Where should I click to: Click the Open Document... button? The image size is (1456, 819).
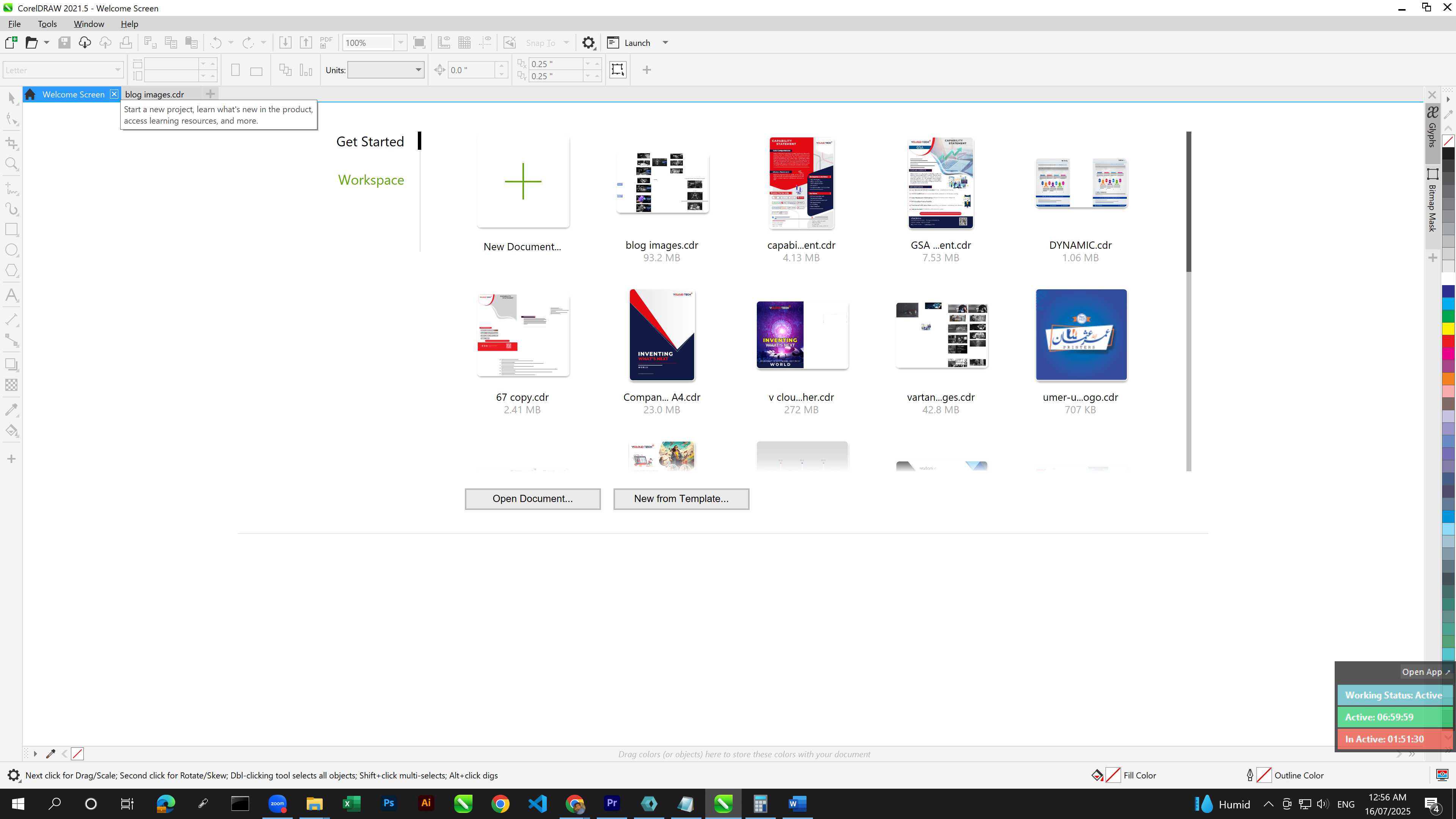pos(532,499)
